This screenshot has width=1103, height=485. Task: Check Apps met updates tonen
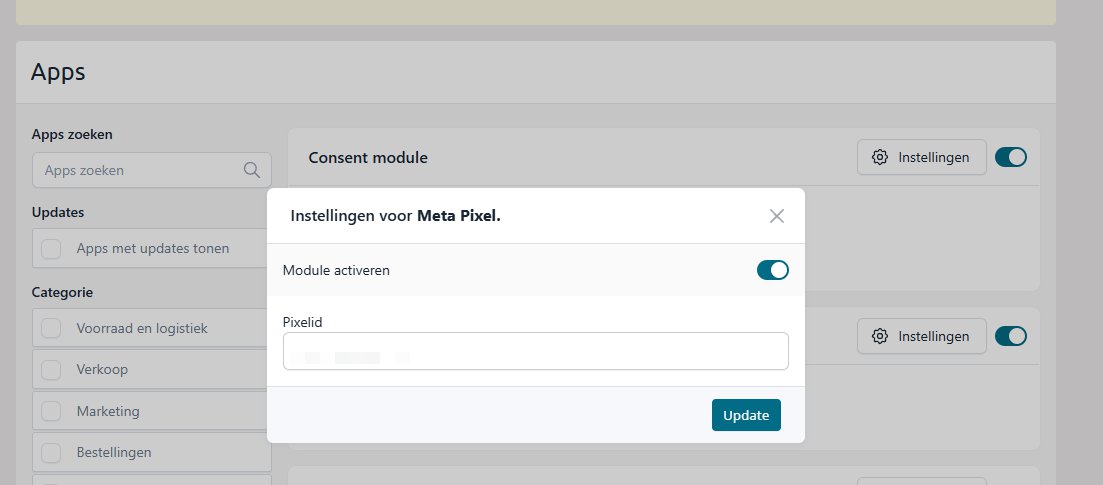[51, 248]
